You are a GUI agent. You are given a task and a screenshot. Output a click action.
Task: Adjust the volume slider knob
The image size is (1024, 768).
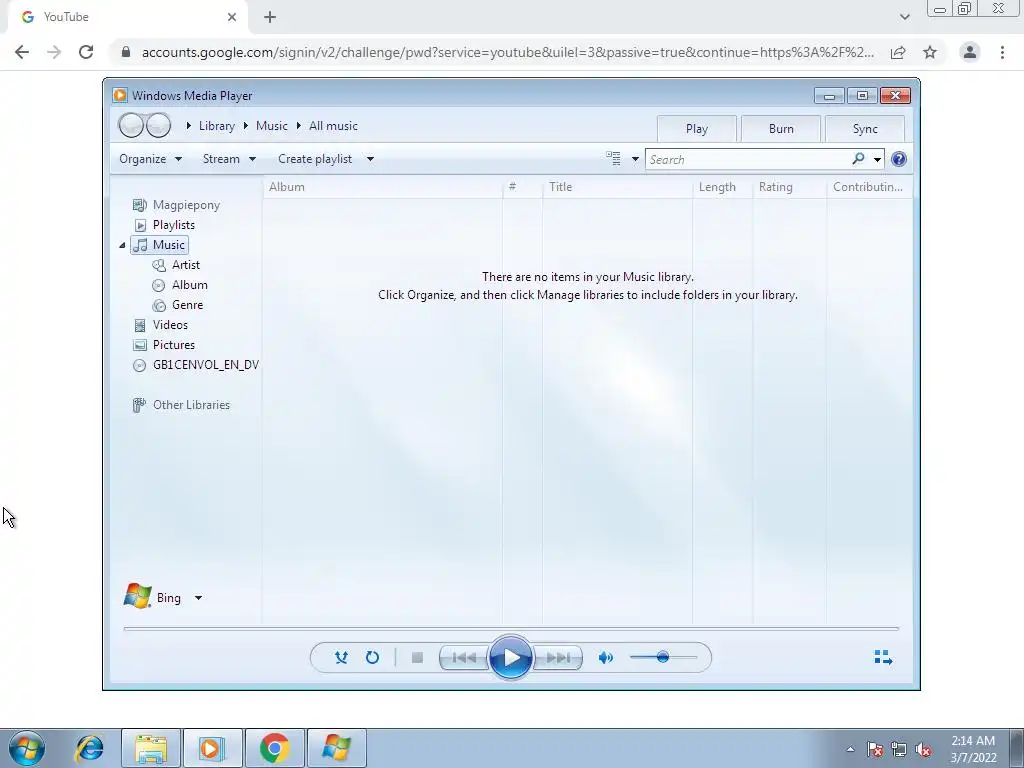[663, 657]
